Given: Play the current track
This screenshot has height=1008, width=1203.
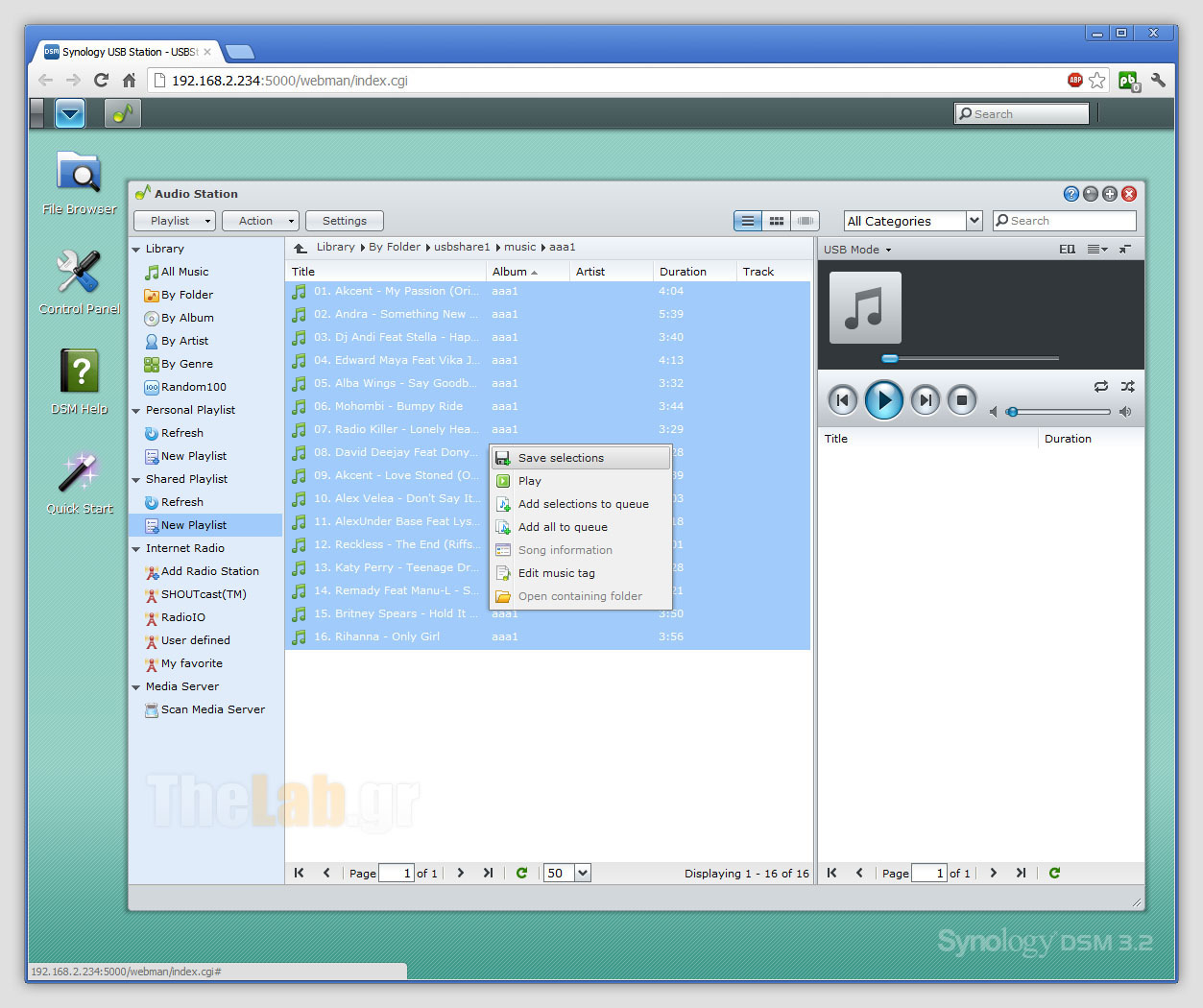Looking at the screenshot, I should click(x=884, y=400).
